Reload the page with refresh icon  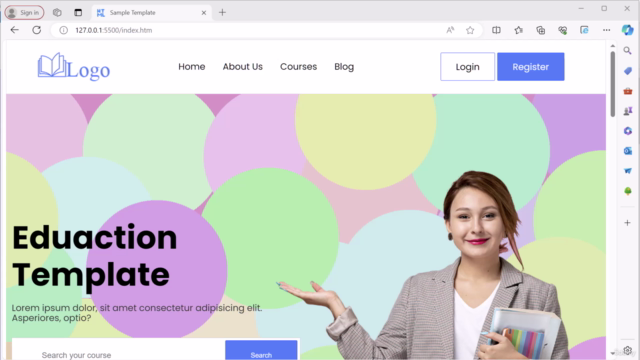tap(37, 30)
